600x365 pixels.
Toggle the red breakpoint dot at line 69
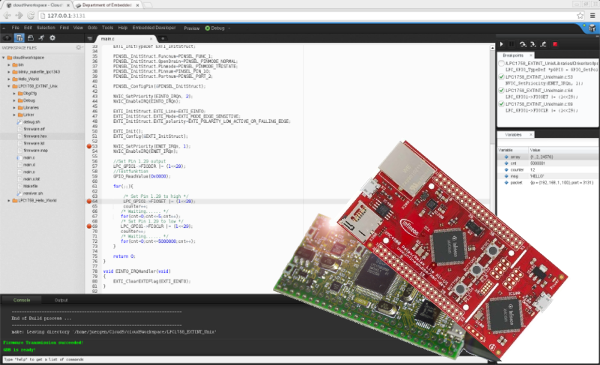pos(89,226)
